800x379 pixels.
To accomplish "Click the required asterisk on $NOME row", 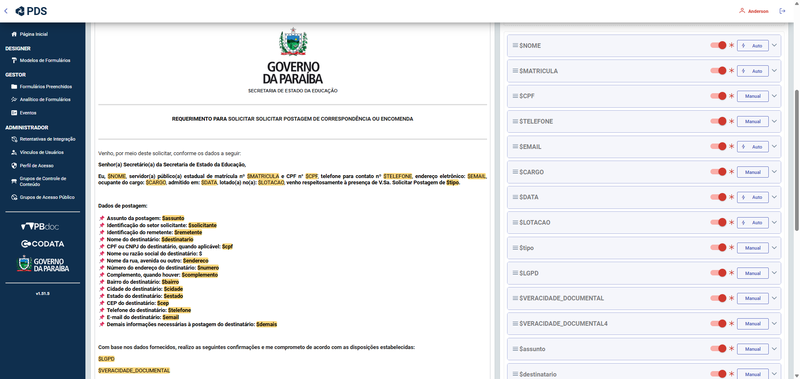I will [x=731, y=45].
